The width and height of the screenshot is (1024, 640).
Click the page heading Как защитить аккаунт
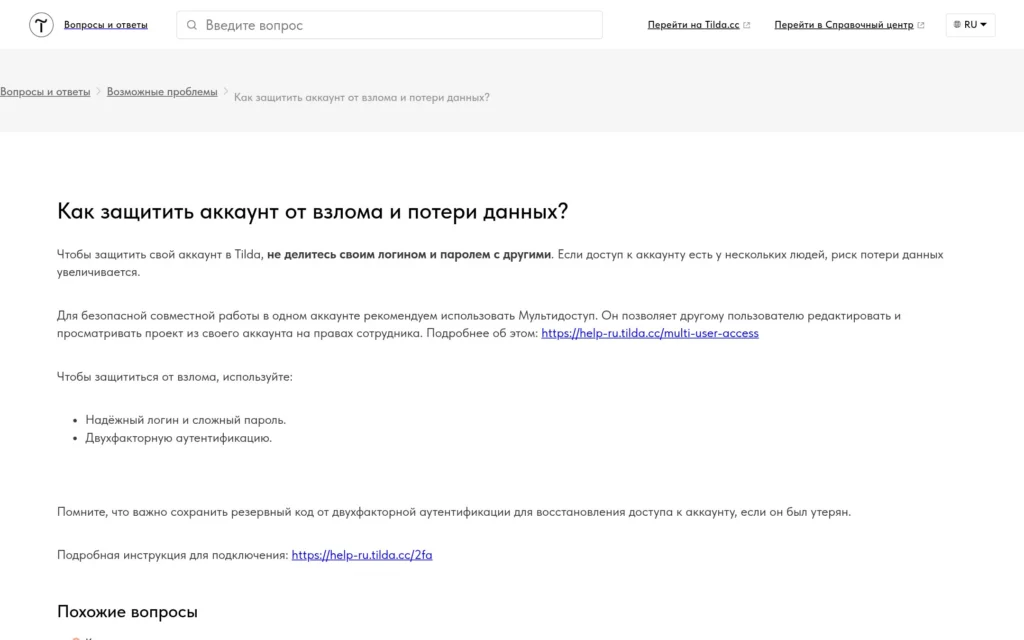[x=313, y=211]
